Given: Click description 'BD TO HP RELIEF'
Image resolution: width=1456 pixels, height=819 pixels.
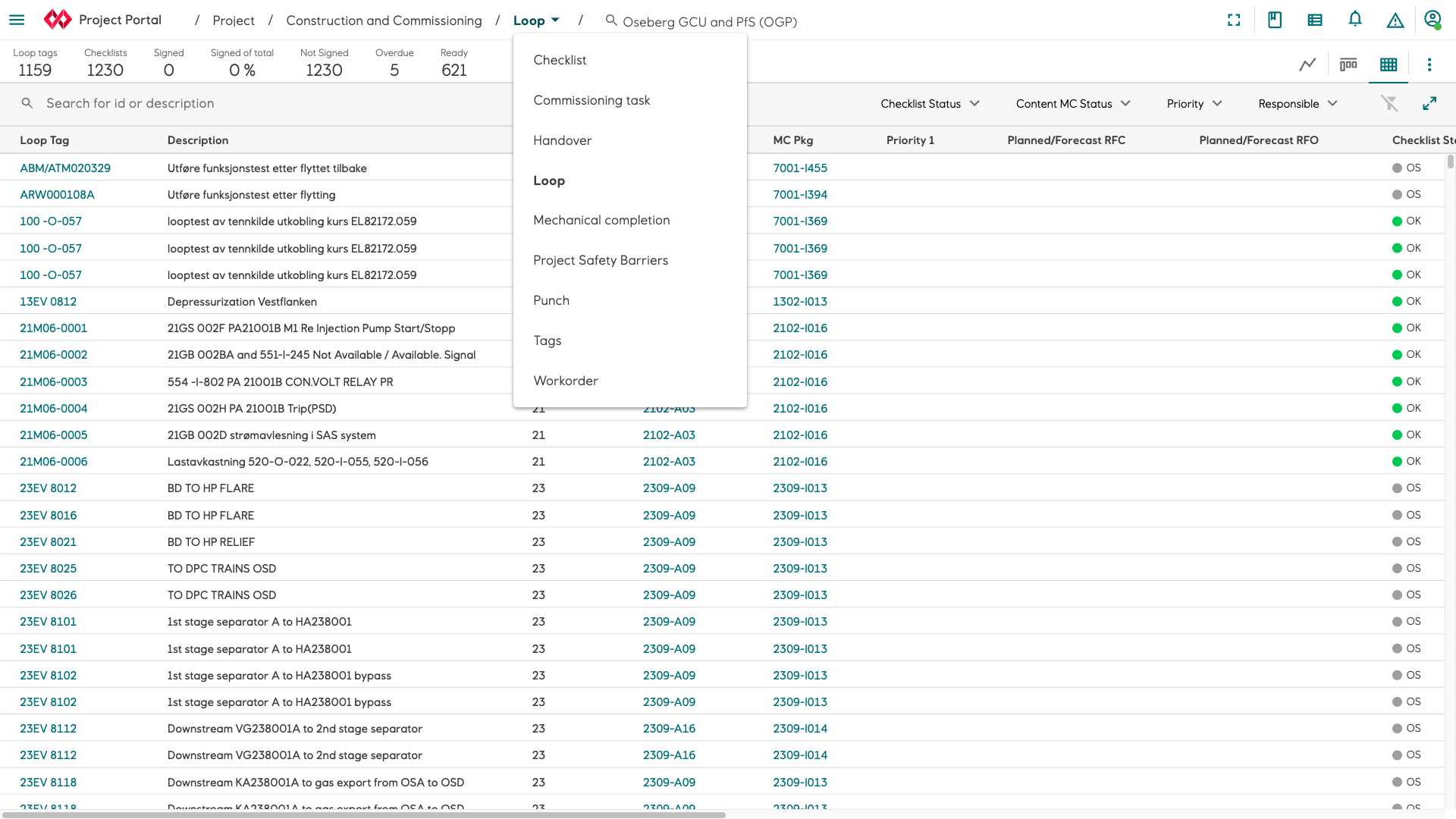Looking at the screenshot, I should 211,541.
